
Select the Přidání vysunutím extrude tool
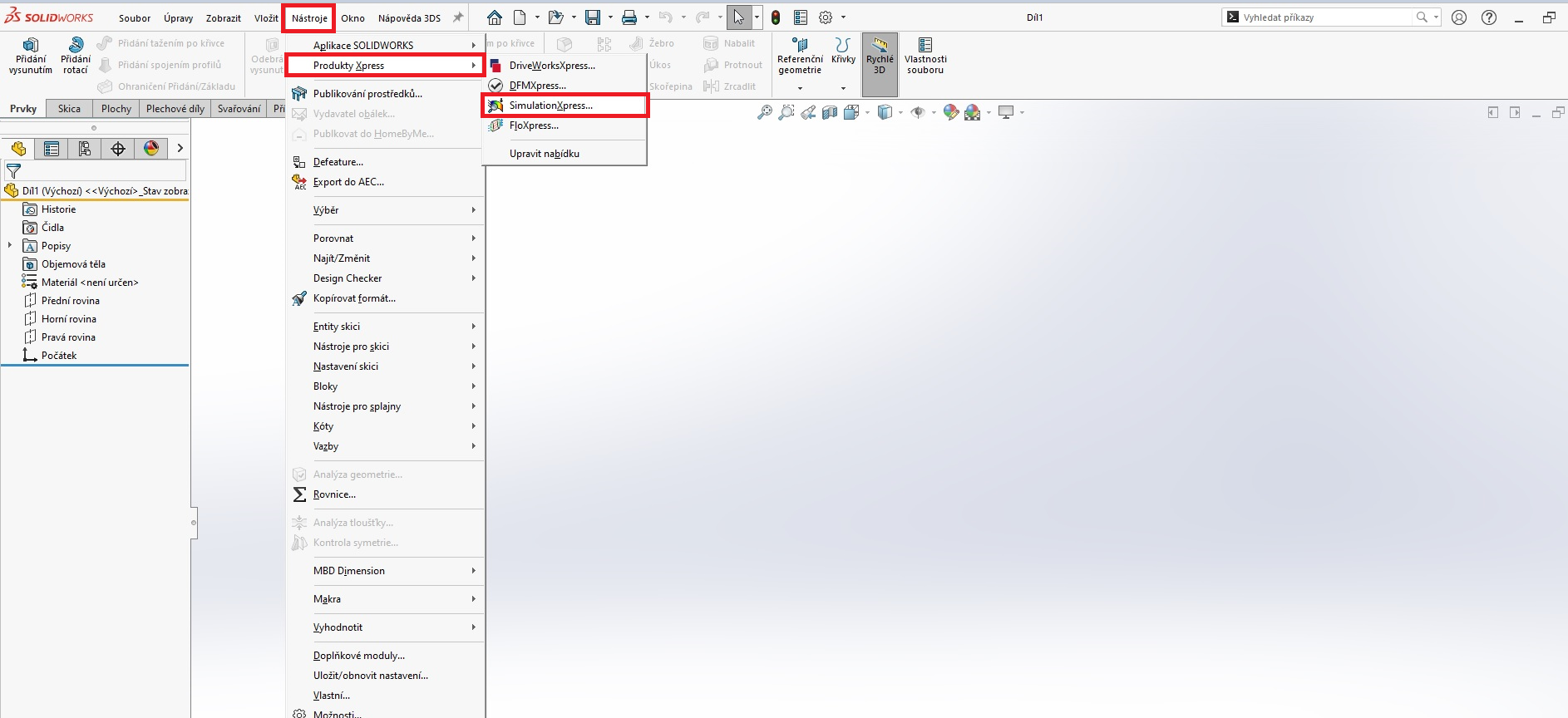31,57
